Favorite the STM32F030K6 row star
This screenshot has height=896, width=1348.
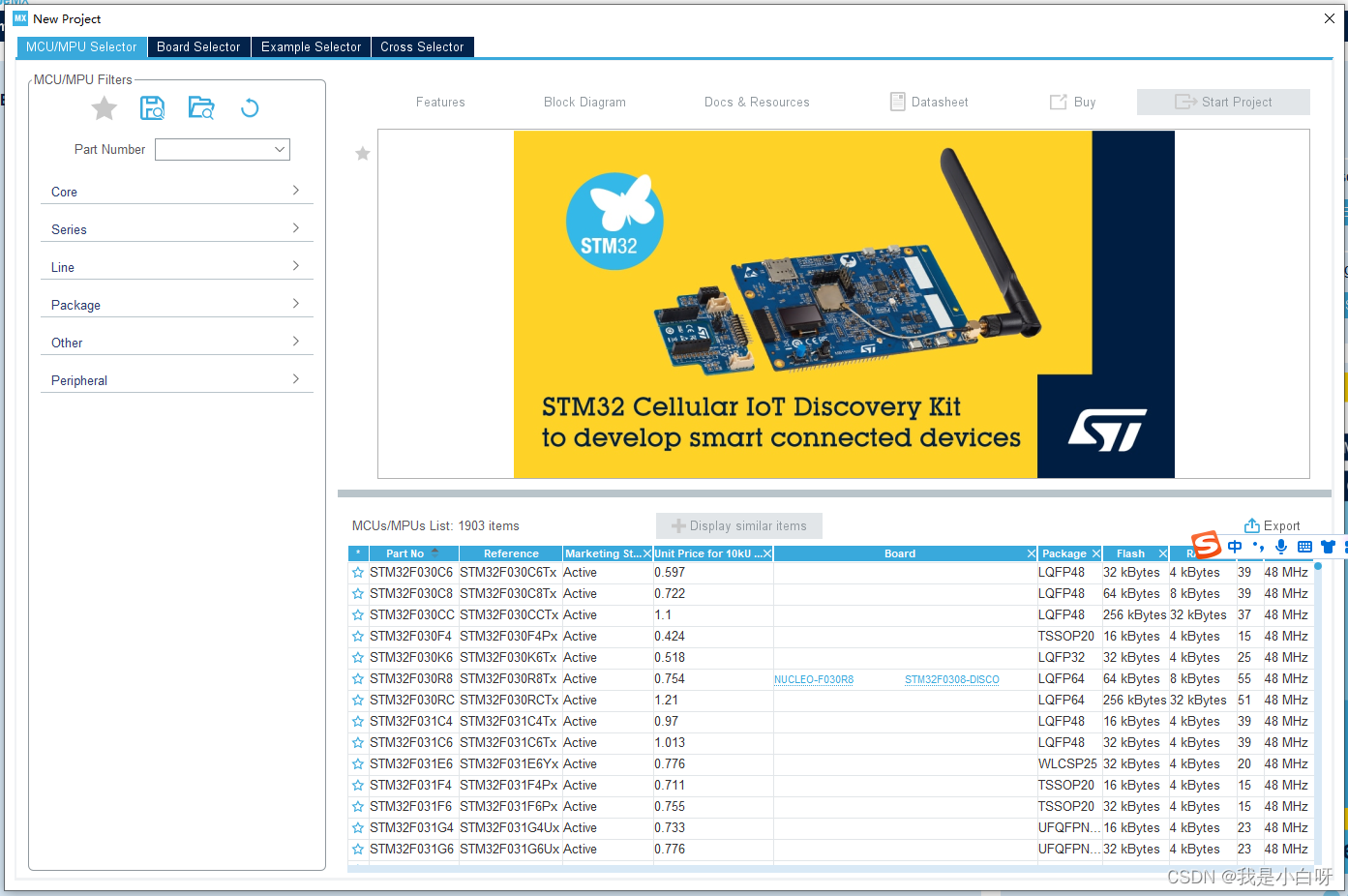point(358,658)
